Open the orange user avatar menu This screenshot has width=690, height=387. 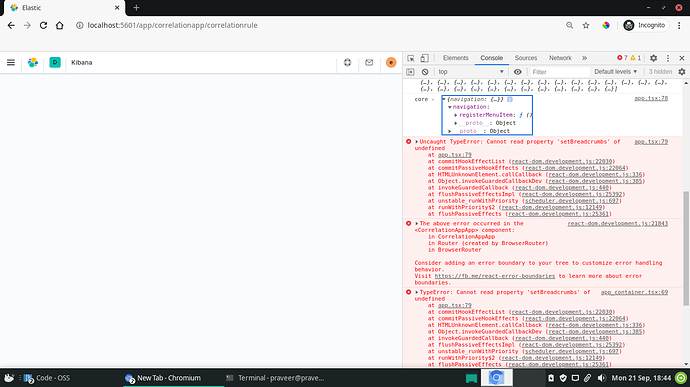click(391, 63)
